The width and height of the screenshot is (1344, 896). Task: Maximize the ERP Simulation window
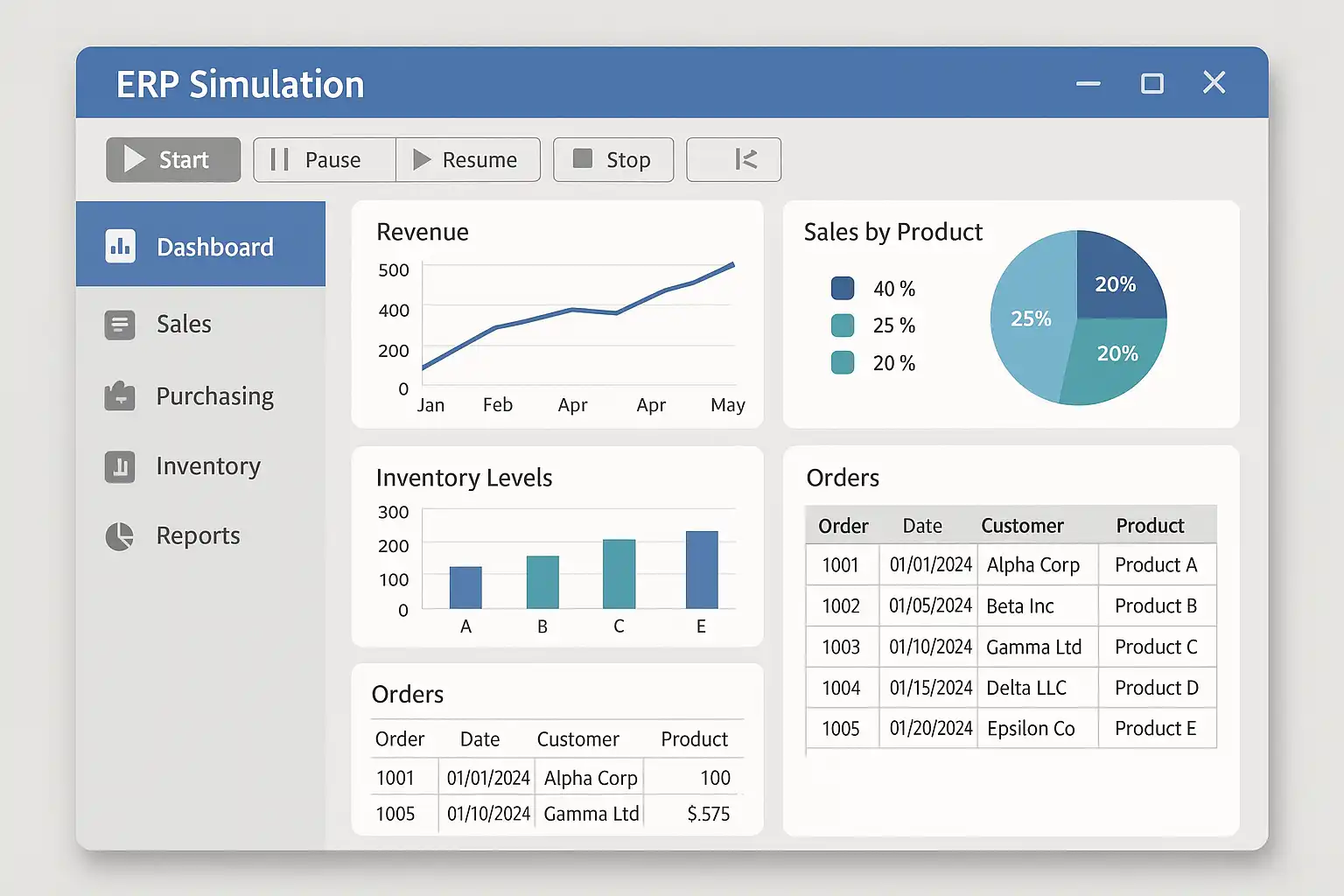(1152, 83)
